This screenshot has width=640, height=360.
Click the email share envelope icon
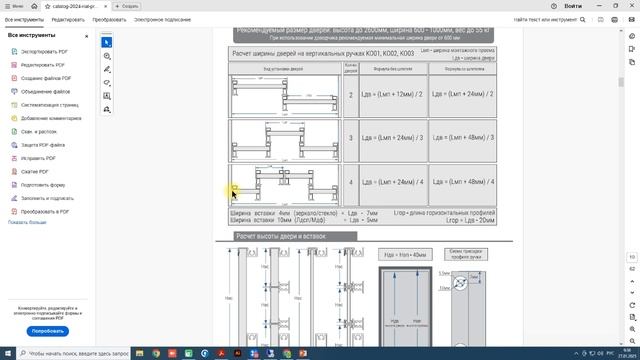pyautogui.click(x=632, y=20)
